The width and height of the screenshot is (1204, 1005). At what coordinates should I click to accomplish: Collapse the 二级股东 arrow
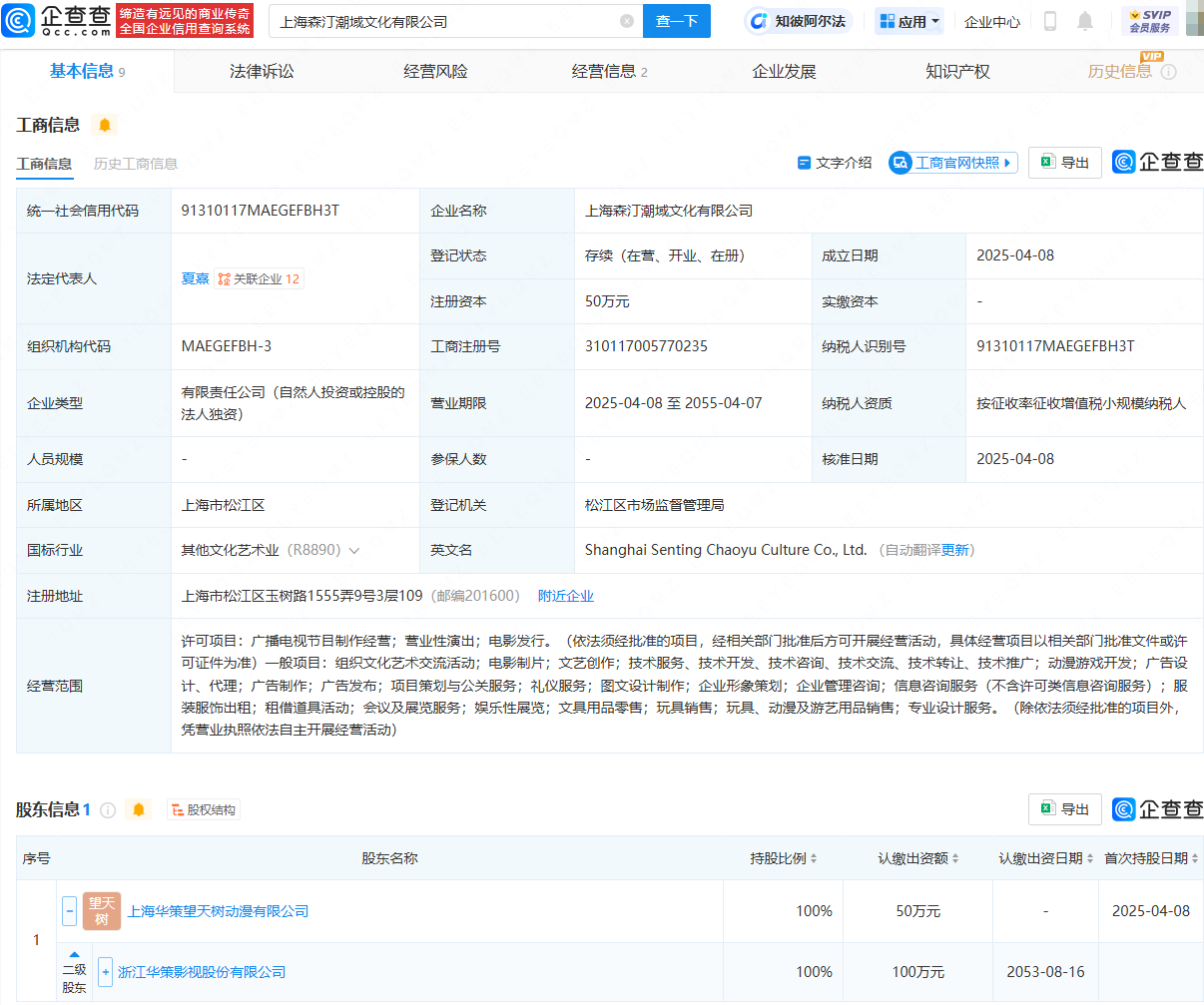pos(75,955)
